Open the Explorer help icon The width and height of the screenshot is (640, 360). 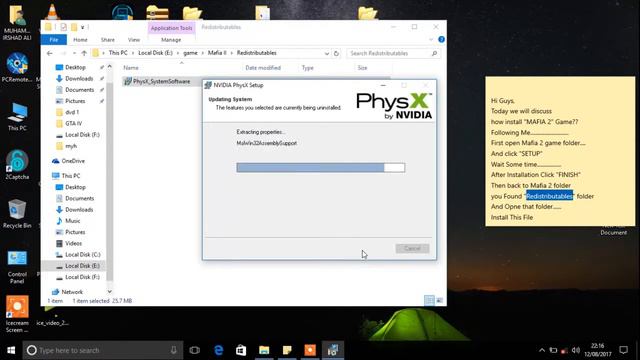441,40
